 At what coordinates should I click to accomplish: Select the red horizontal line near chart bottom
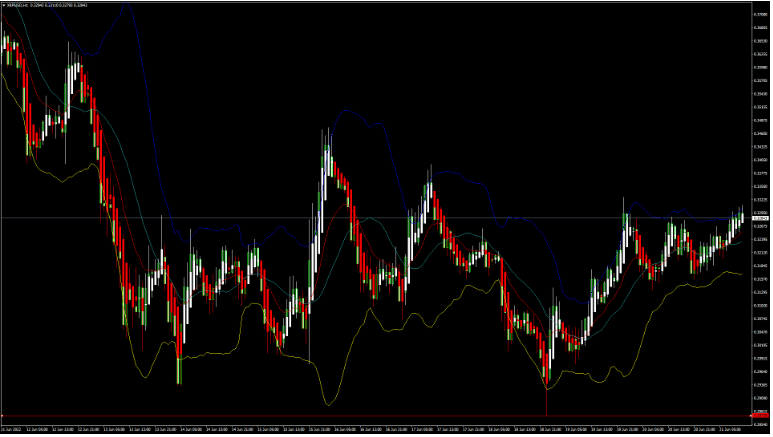coord(376,416)
